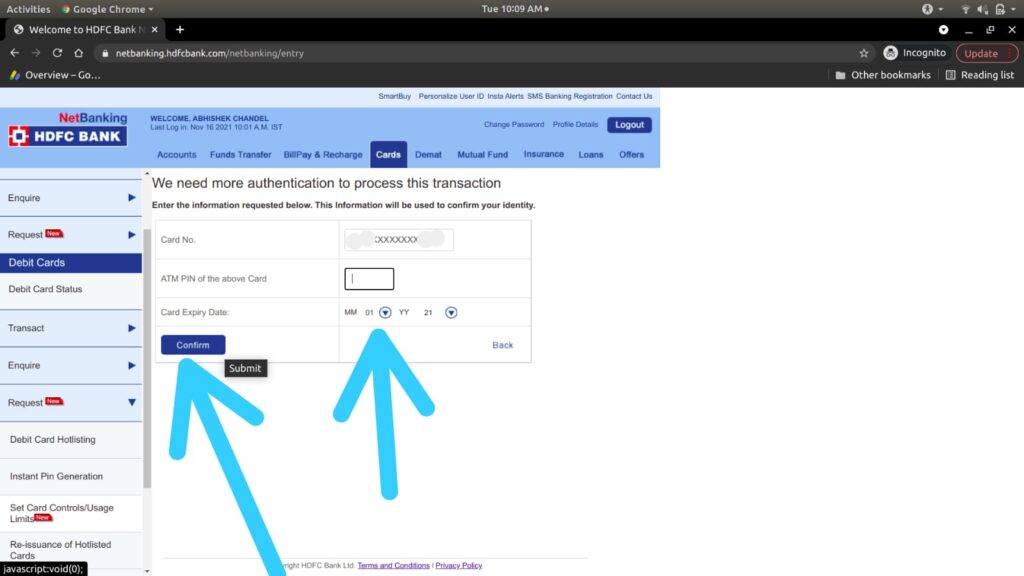Open the Funds Transfer tab

pyautogui.click(x=240, y=155)
